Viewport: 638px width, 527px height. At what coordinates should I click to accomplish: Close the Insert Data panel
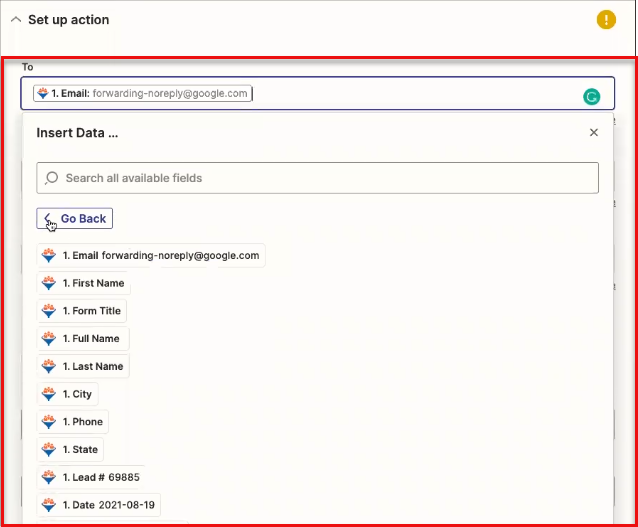(594, 132)
